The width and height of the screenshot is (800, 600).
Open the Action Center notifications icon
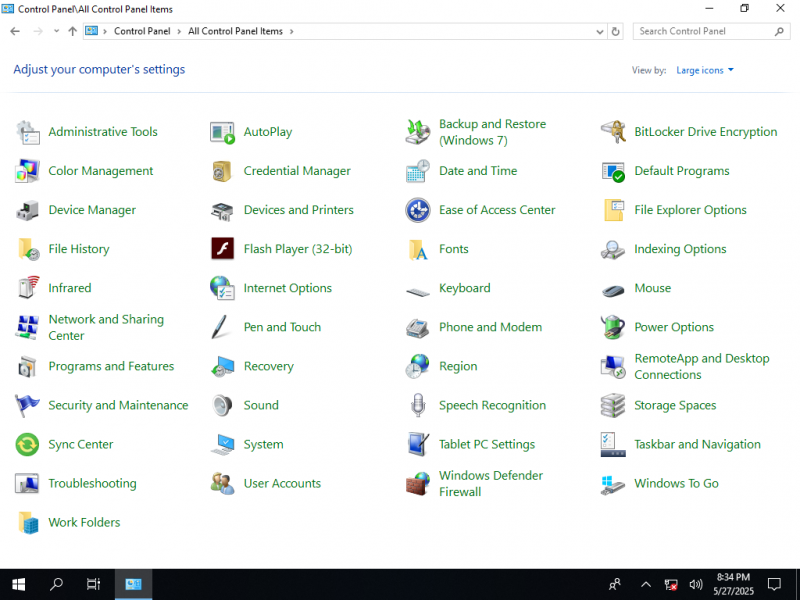pyautogui.click(x=774, y=585)
